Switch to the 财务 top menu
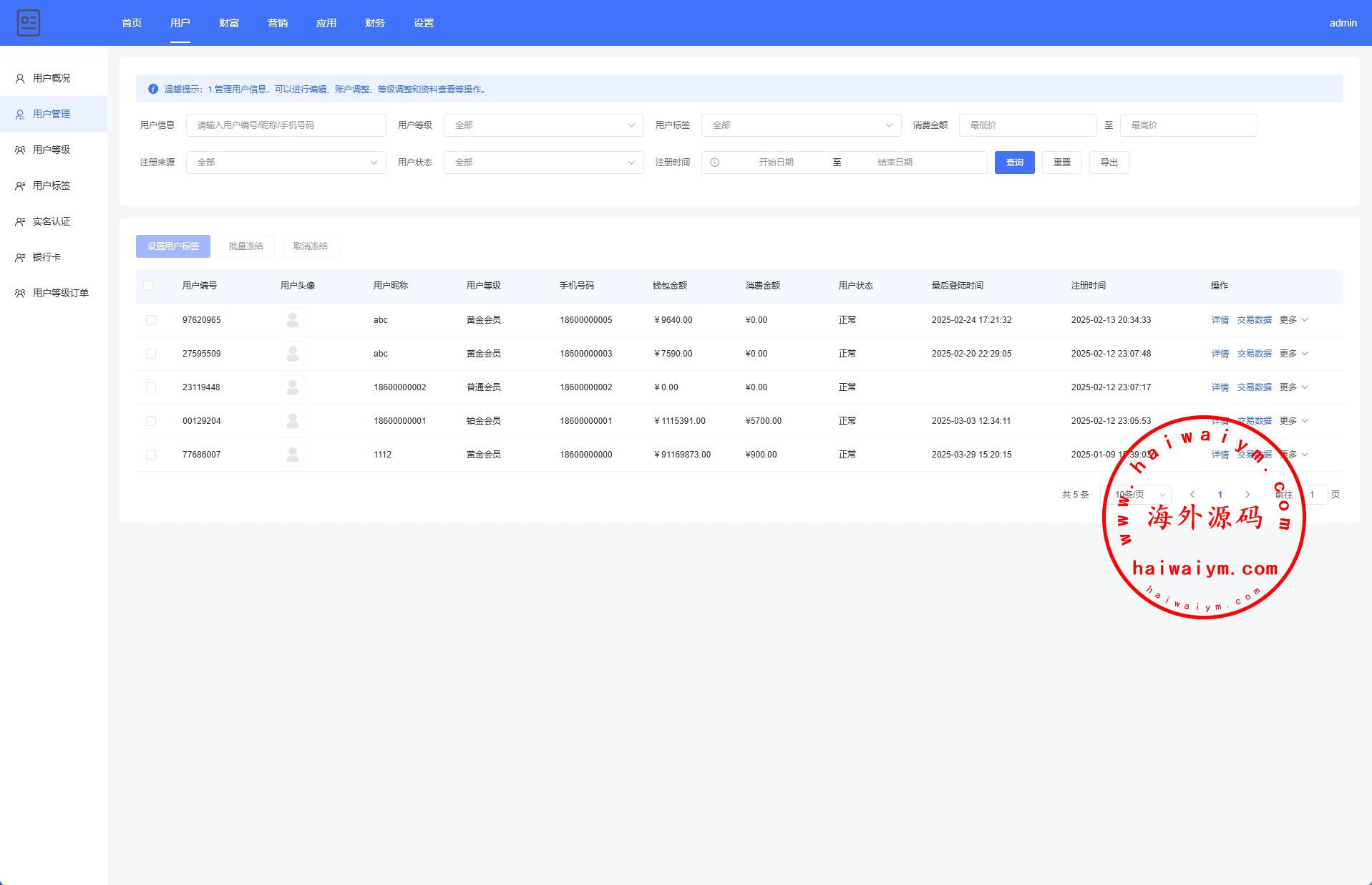1372x885 pixels. pyautogui.click(x=374, y=23)
